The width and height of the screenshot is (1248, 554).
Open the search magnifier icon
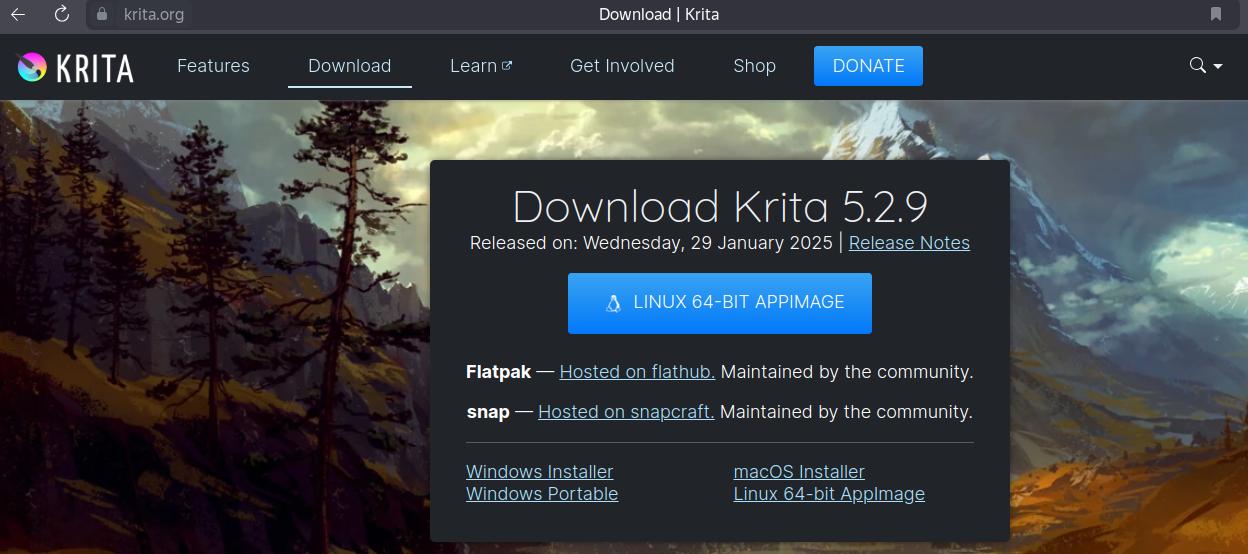click(1197, 66)
